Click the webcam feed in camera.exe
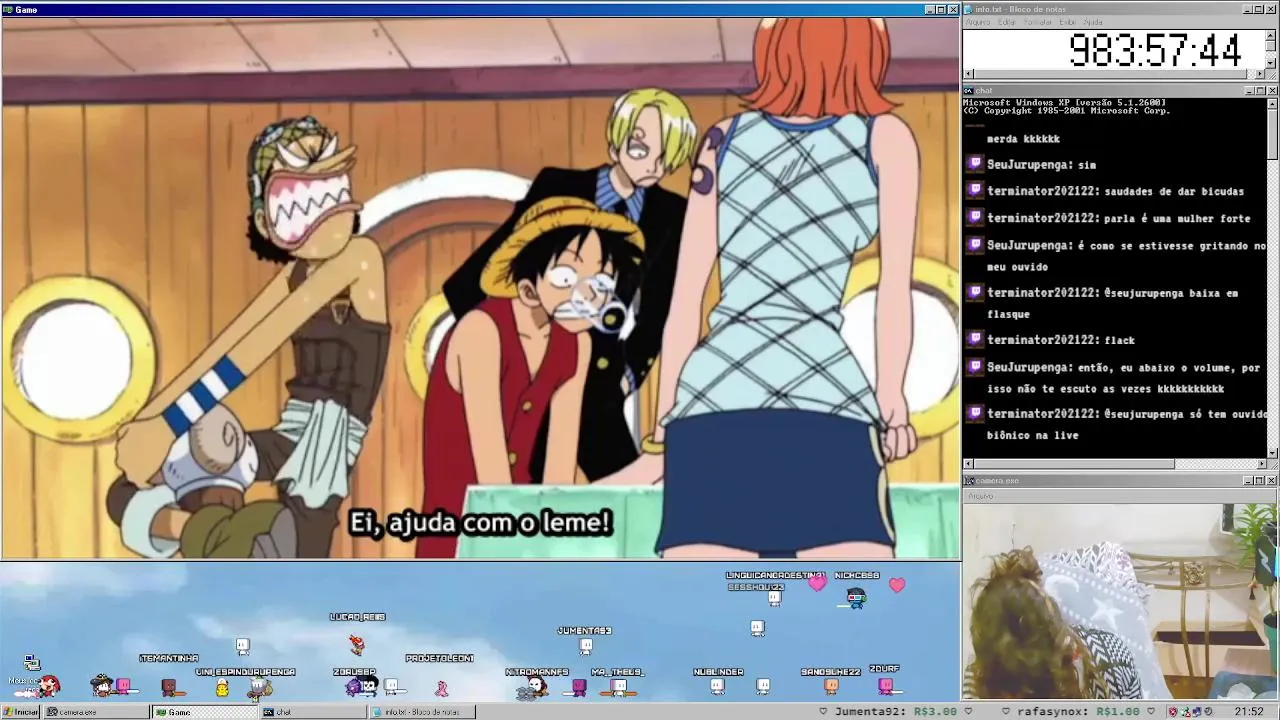This screenshot has width=1280, height=720. click(x=1120, y=602)
